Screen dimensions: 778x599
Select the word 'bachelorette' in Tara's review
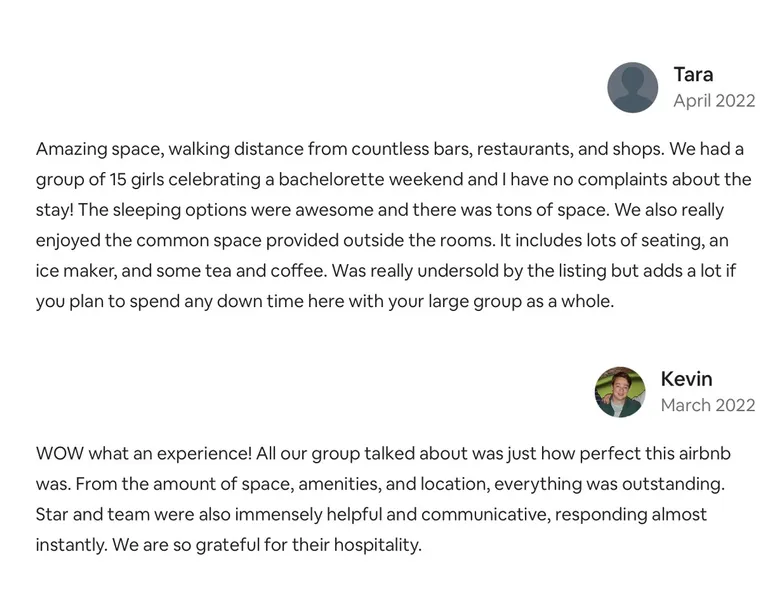[331, 179]
